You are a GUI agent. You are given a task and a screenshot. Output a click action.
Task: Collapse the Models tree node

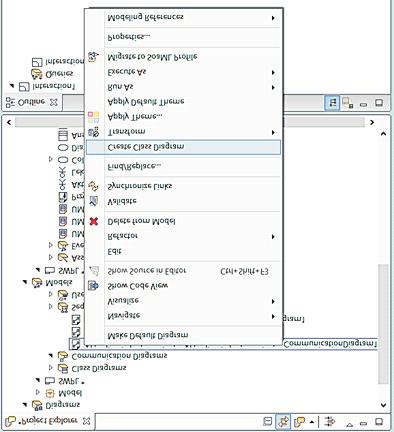coord(25,282)
